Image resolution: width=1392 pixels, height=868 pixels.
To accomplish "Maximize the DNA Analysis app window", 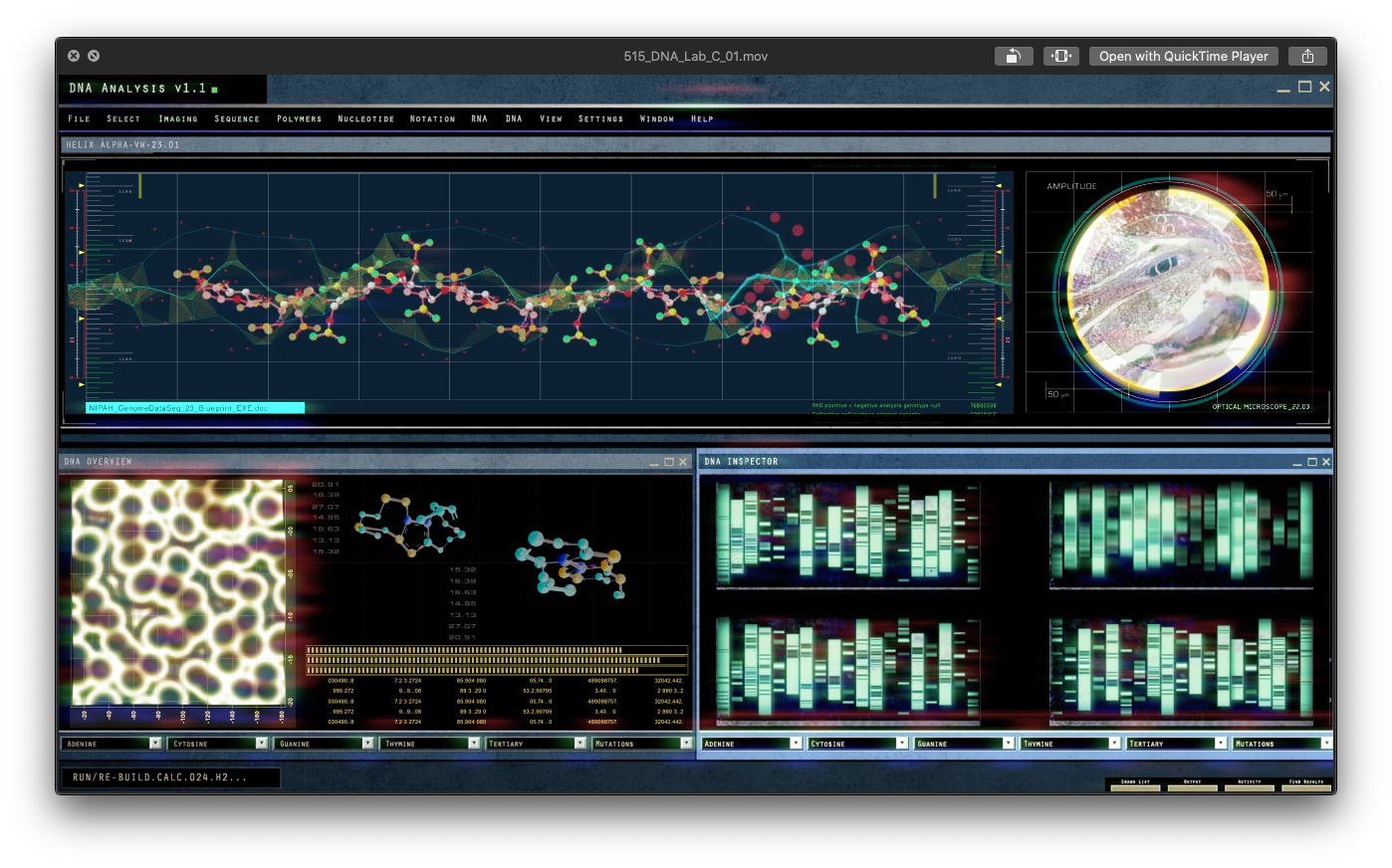I will (1304, 87).
